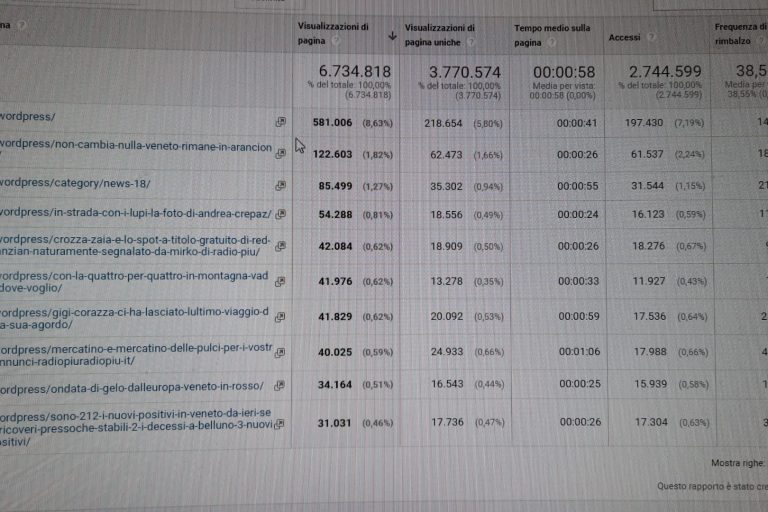This screenshot has width=768, height=512.
Task: Click the external link icon beside non-cambia-nulla-veneto page
Action: pyautogui.click(x=280, y=153)
